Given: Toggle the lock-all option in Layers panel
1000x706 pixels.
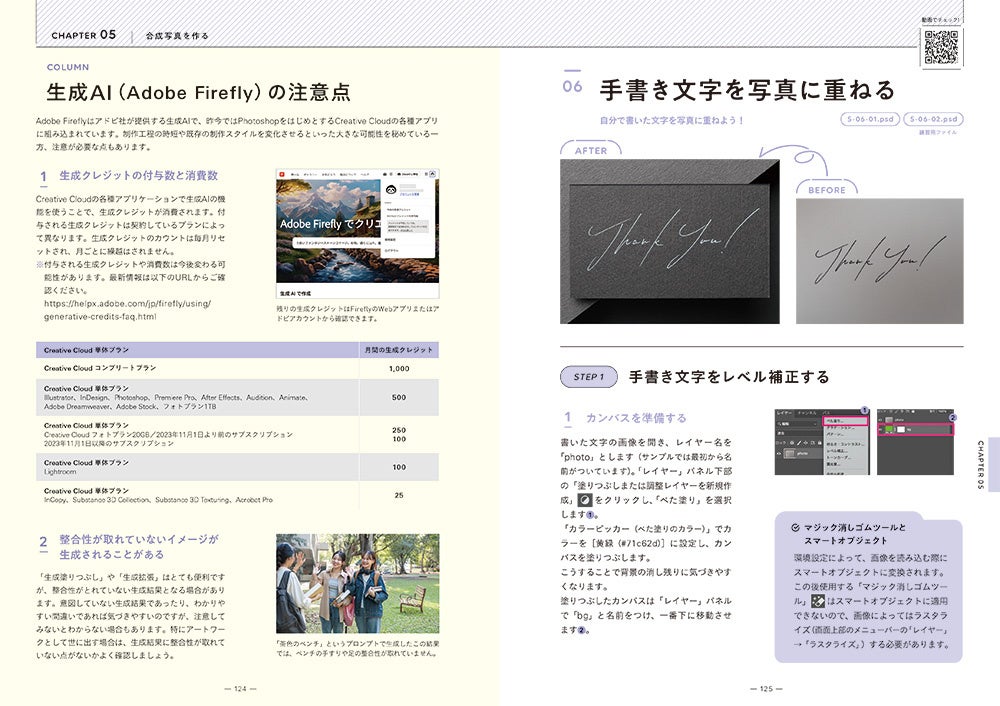Looking at the screenshot, I should click(819, 442).
